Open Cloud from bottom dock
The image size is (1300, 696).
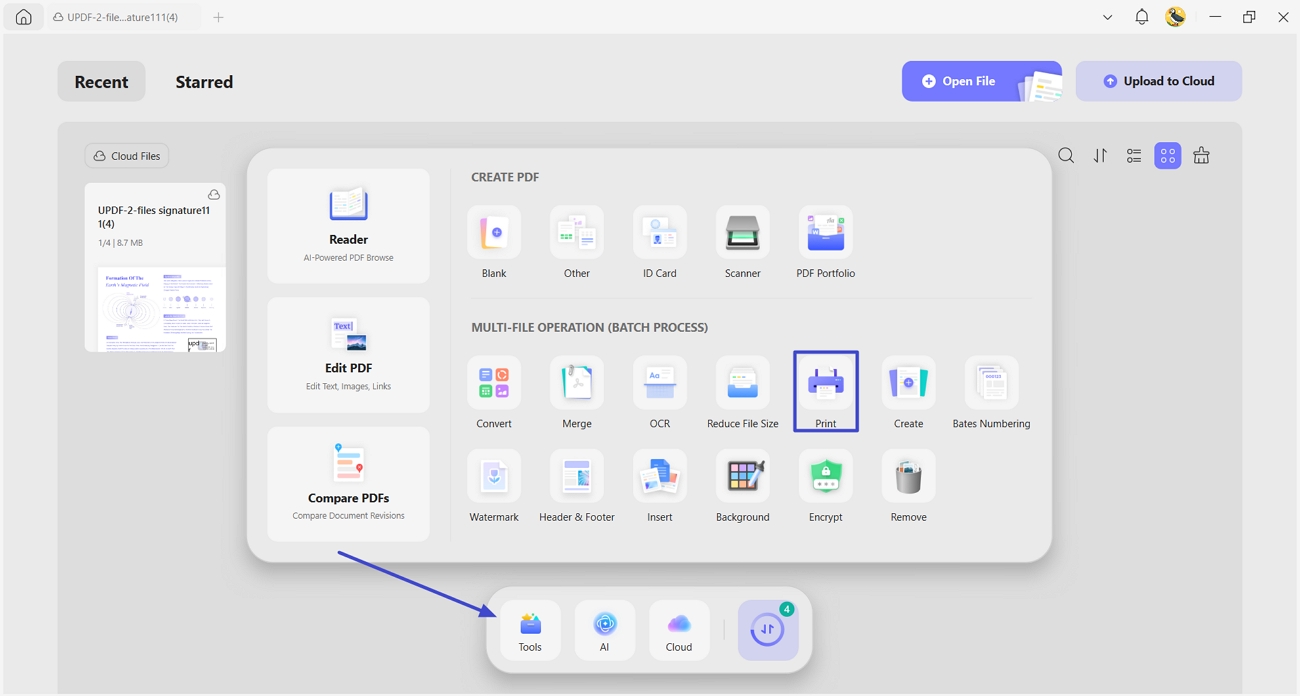tap(679, 630)
